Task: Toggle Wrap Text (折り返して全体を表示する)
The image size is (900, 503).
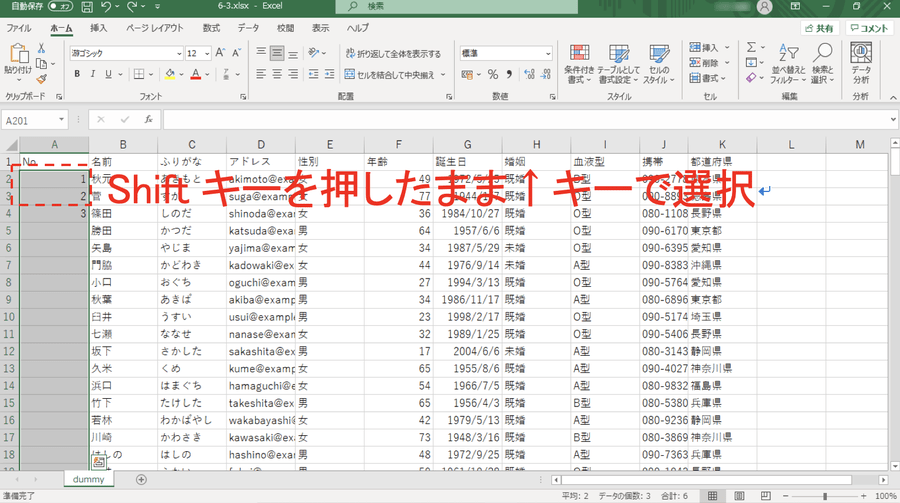Action: (x=392, y=53)
